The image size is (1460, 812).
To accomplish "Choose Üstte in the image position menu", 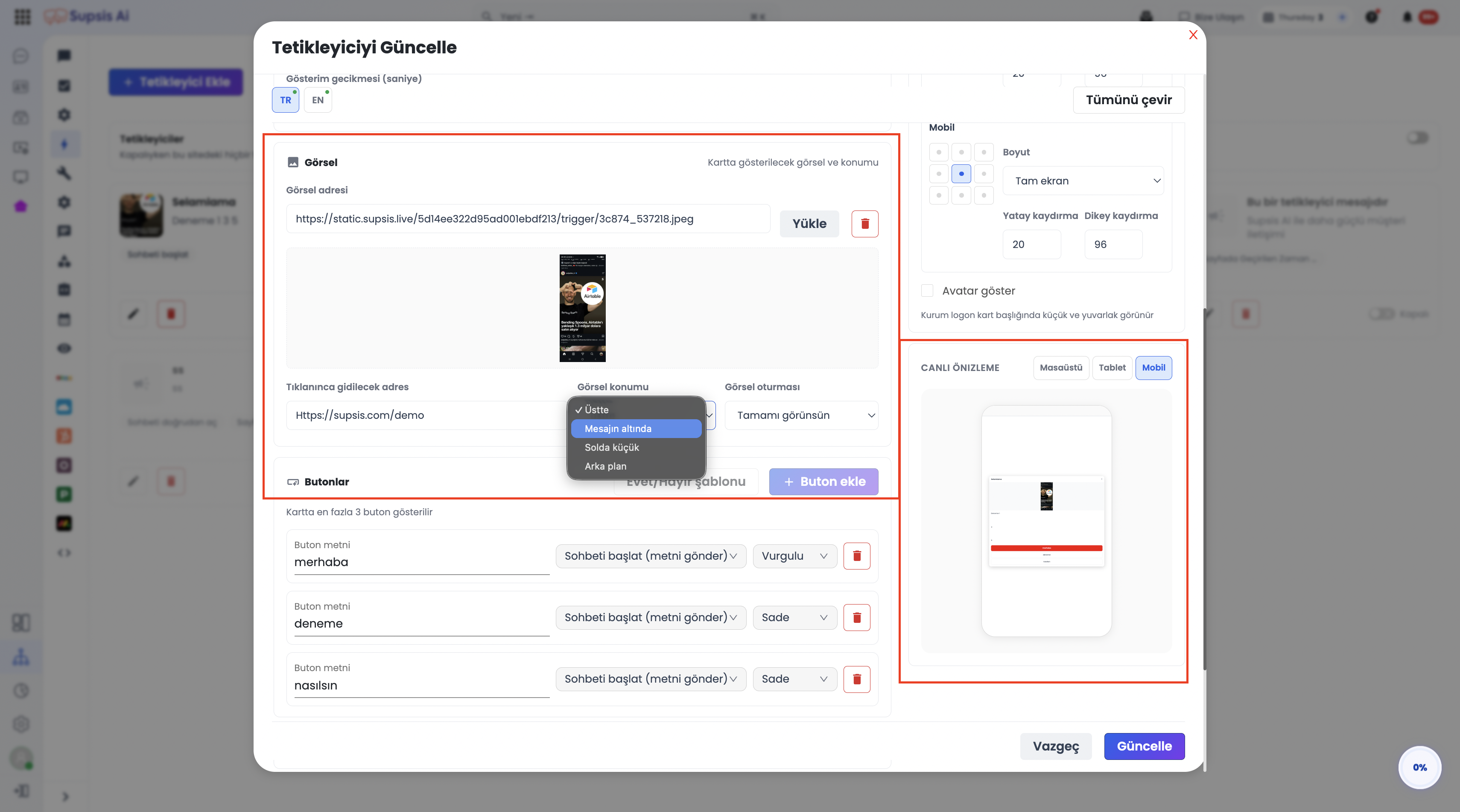I will (636, 410).
